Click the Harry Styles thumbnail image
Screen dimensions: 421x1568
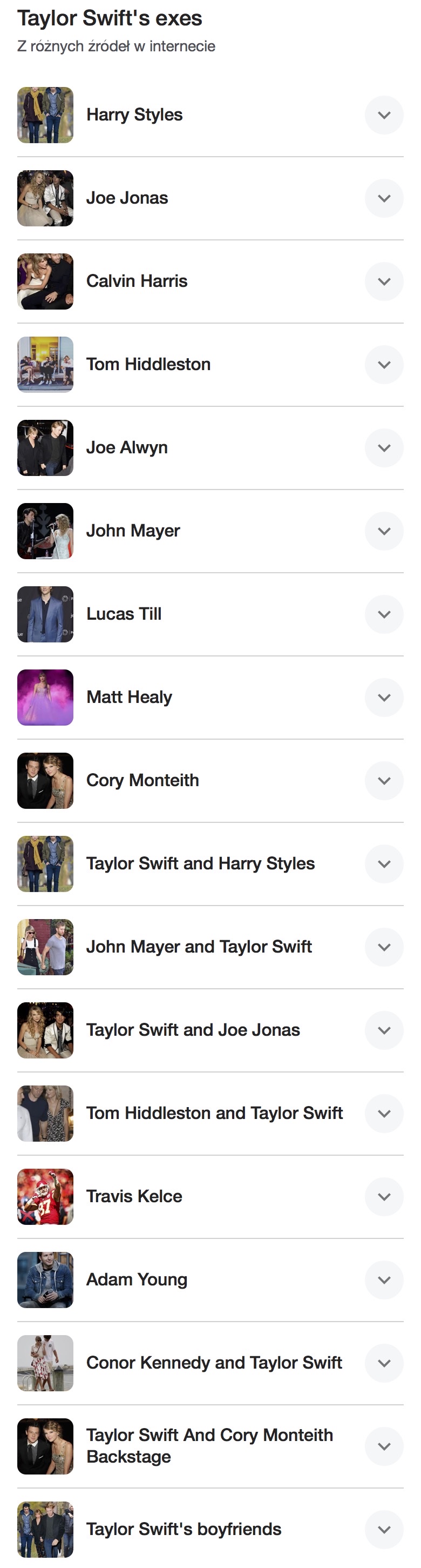pyautogui.click(x=45, y=115)
